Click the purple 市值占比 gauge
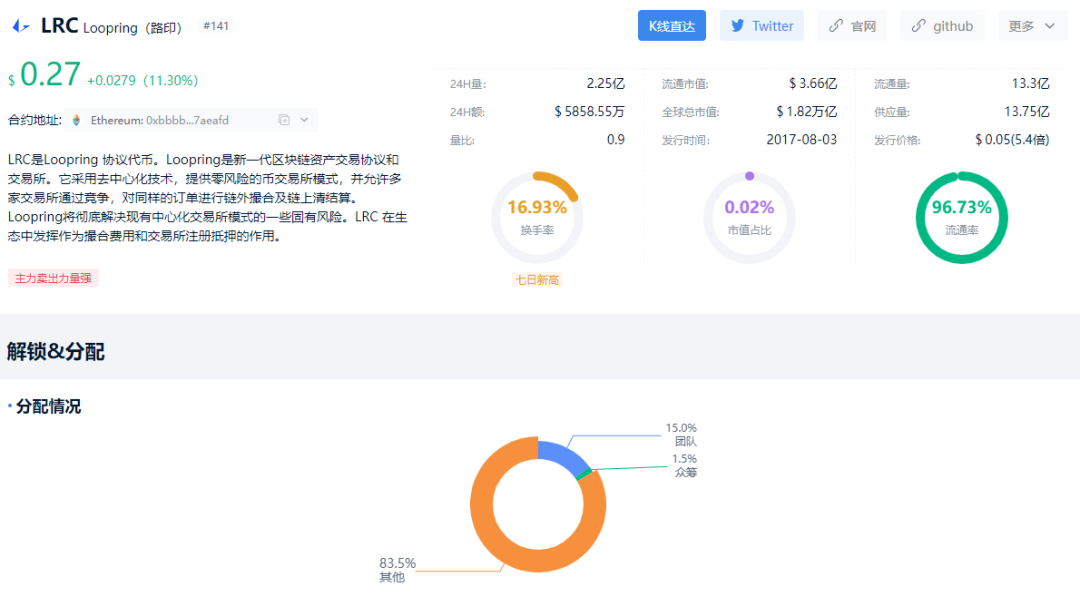 [x=750, y=216]
